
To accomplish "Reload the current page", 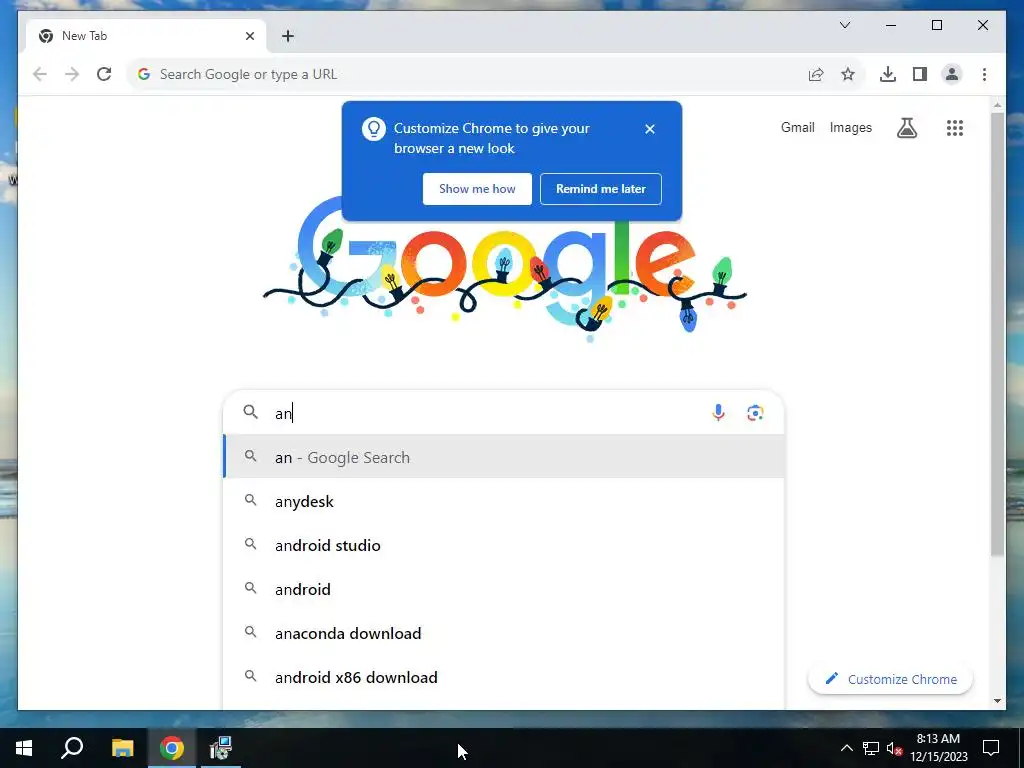I will tap(104, 74).
